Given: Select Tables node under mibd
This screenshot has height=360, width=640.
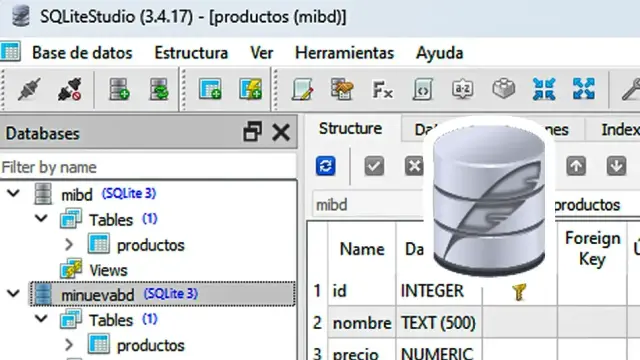Looking at the screenshot, I should coord(111,220).
